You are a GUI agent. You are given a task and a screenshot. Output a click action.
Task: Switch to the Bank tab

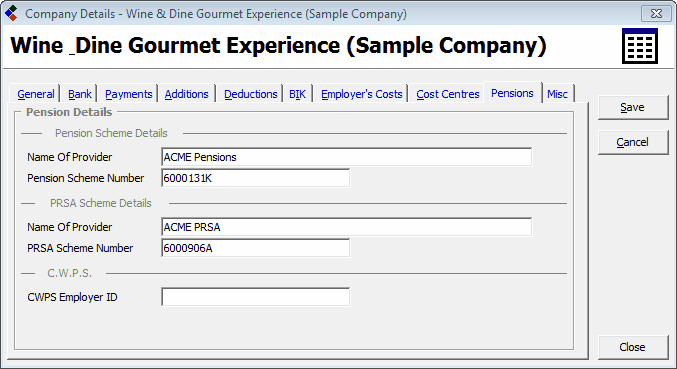(80, 94)
